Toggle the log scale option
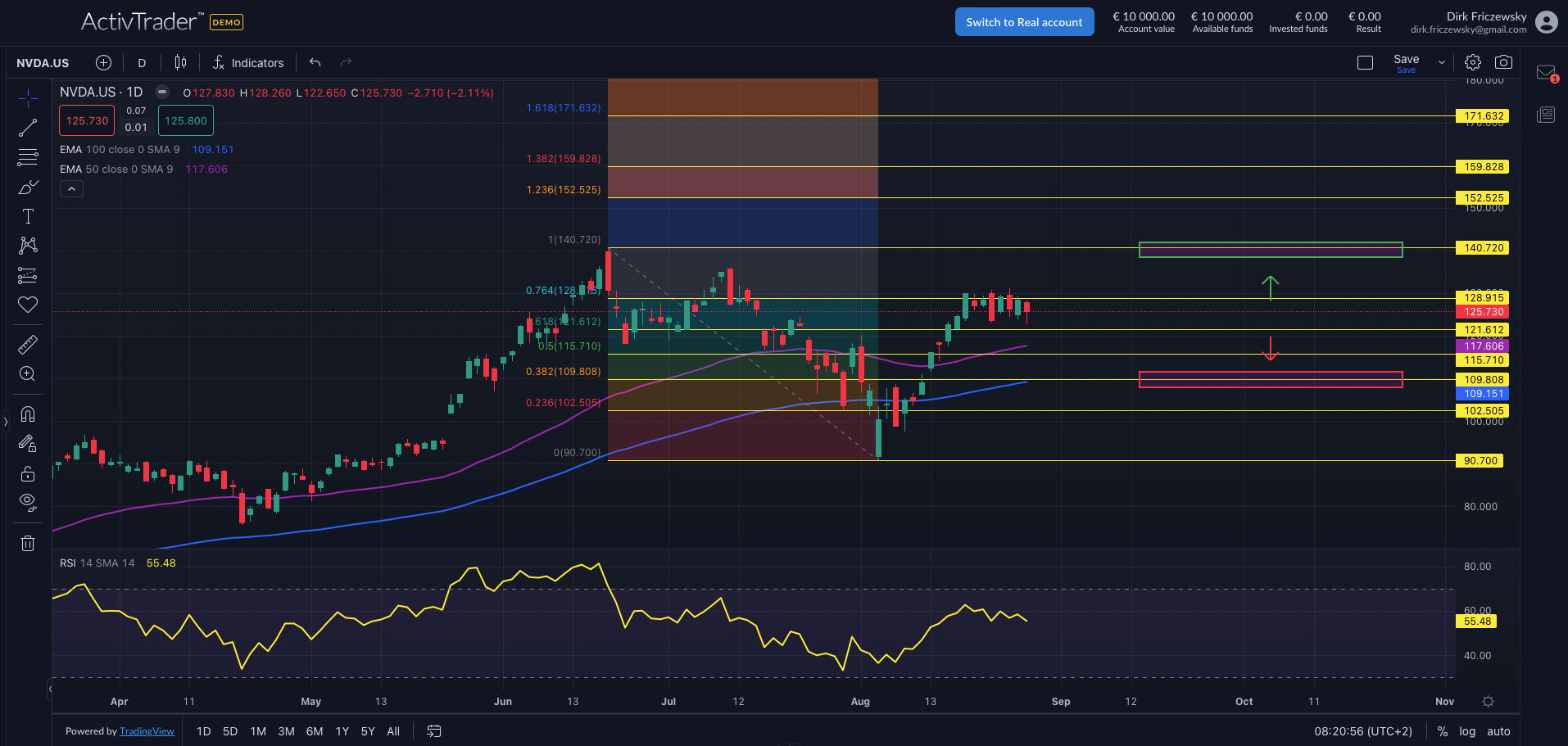This screenshot has width=1568, height=746. point(1467,731)
